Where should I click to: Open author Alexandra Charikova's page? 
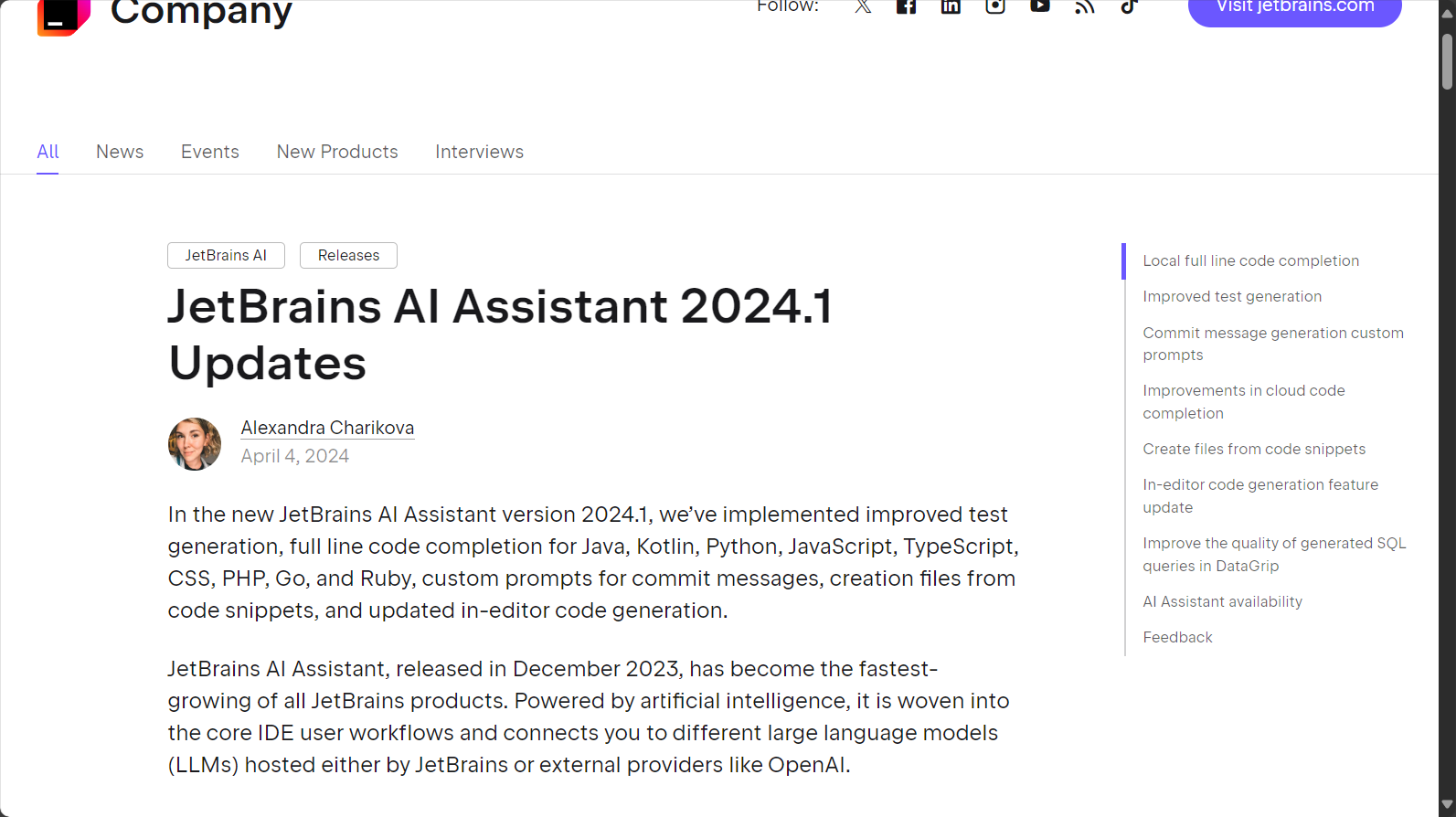click(327, 428)
